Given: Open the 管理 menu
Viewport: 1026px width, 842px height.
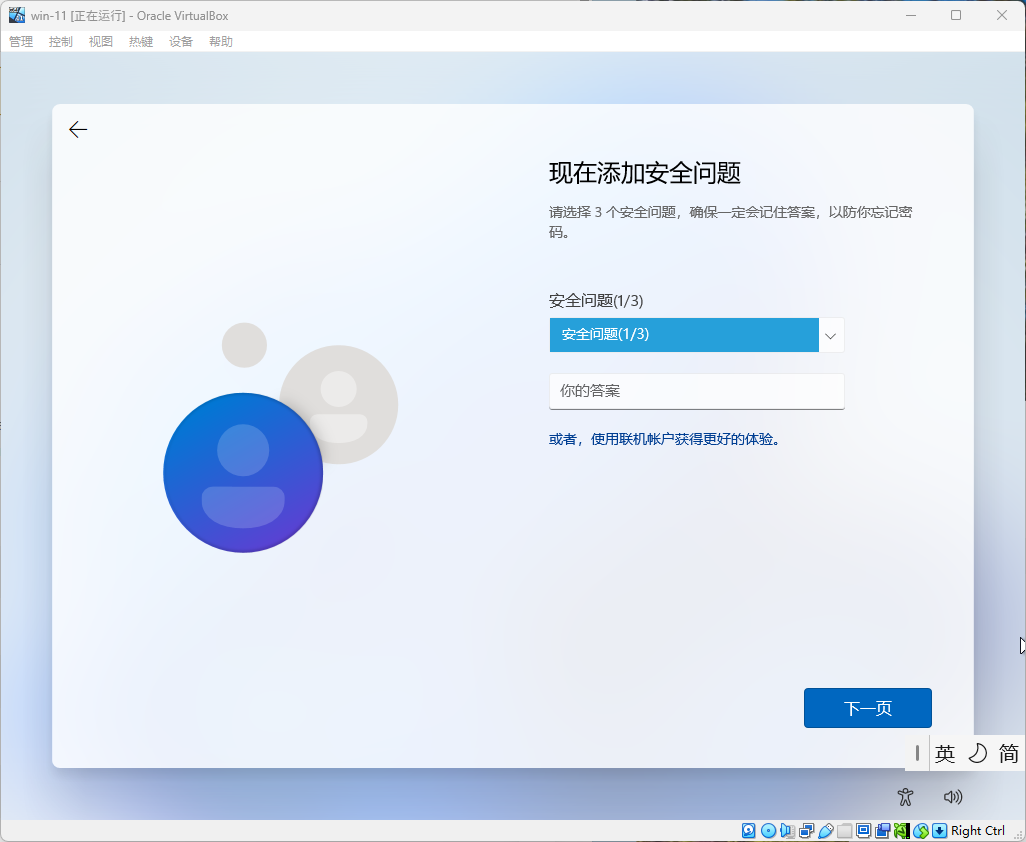Looking at the screenshot, I should pos(21,41).
